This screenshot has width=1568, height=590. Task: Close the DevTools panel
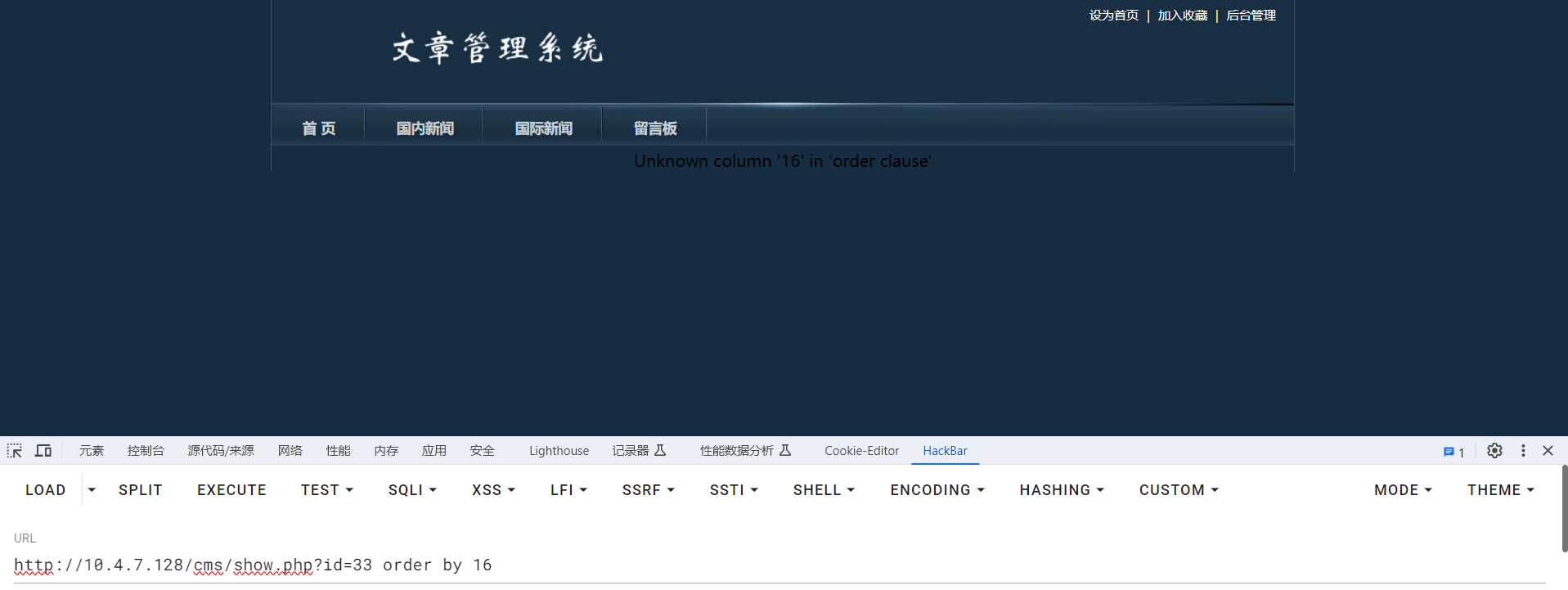pos(1548,451)
